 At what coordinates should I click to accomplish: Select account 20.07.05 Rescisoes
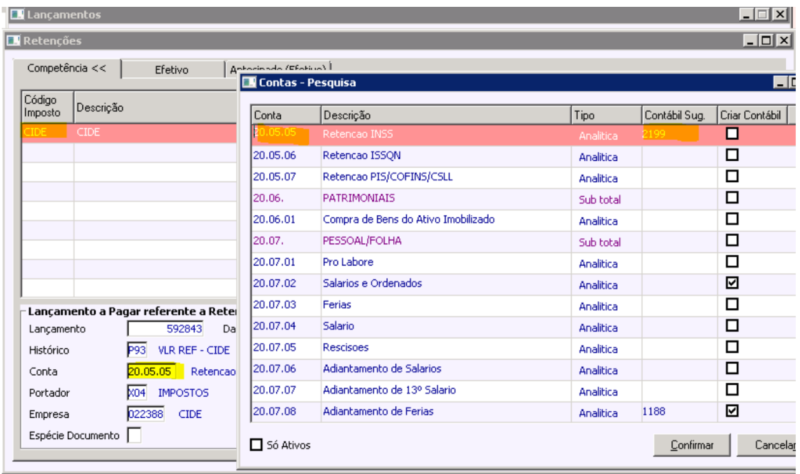(523, 347)
